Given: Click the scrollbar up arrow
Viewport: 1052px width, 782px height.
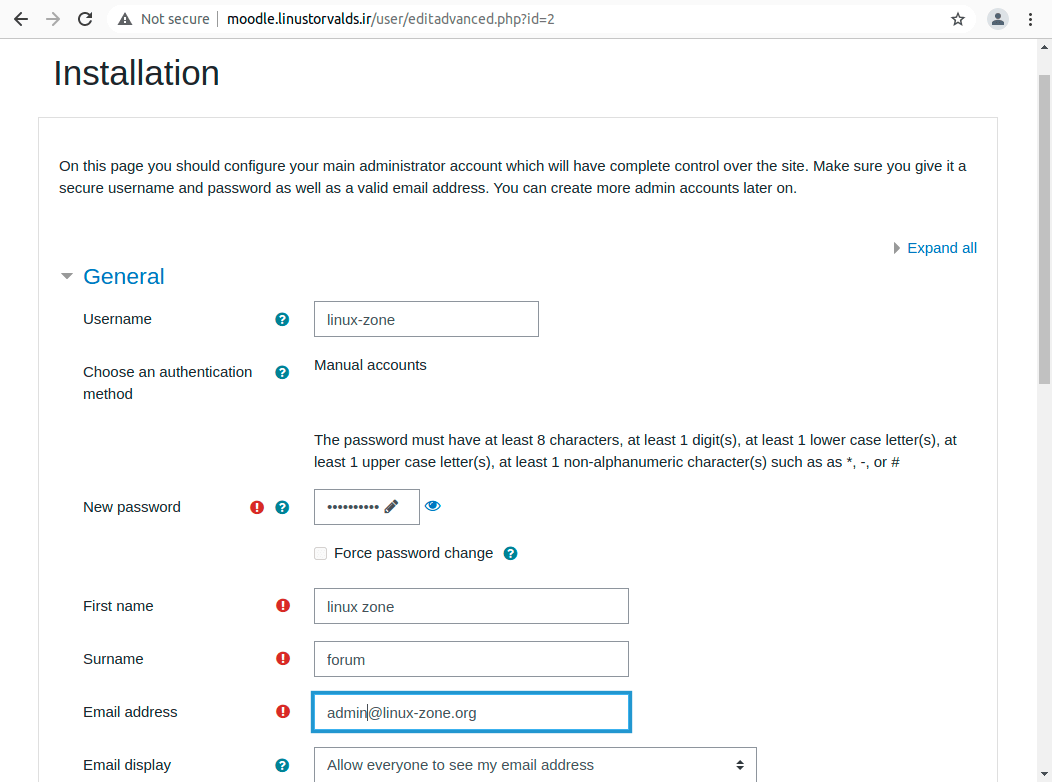Looking at the screenshot, I should (1044, 47).
